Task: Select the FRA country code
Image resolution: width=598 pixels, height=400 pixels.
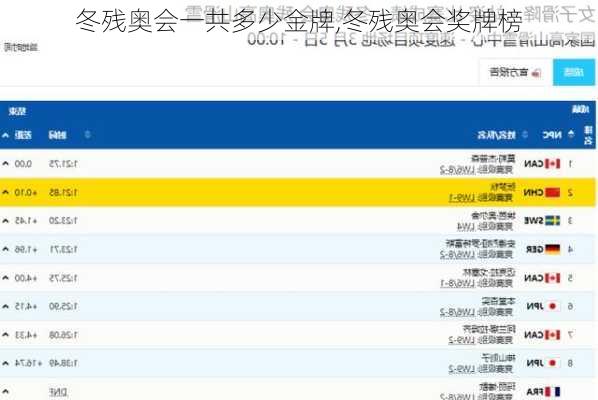Action: (x=535, y=392)
